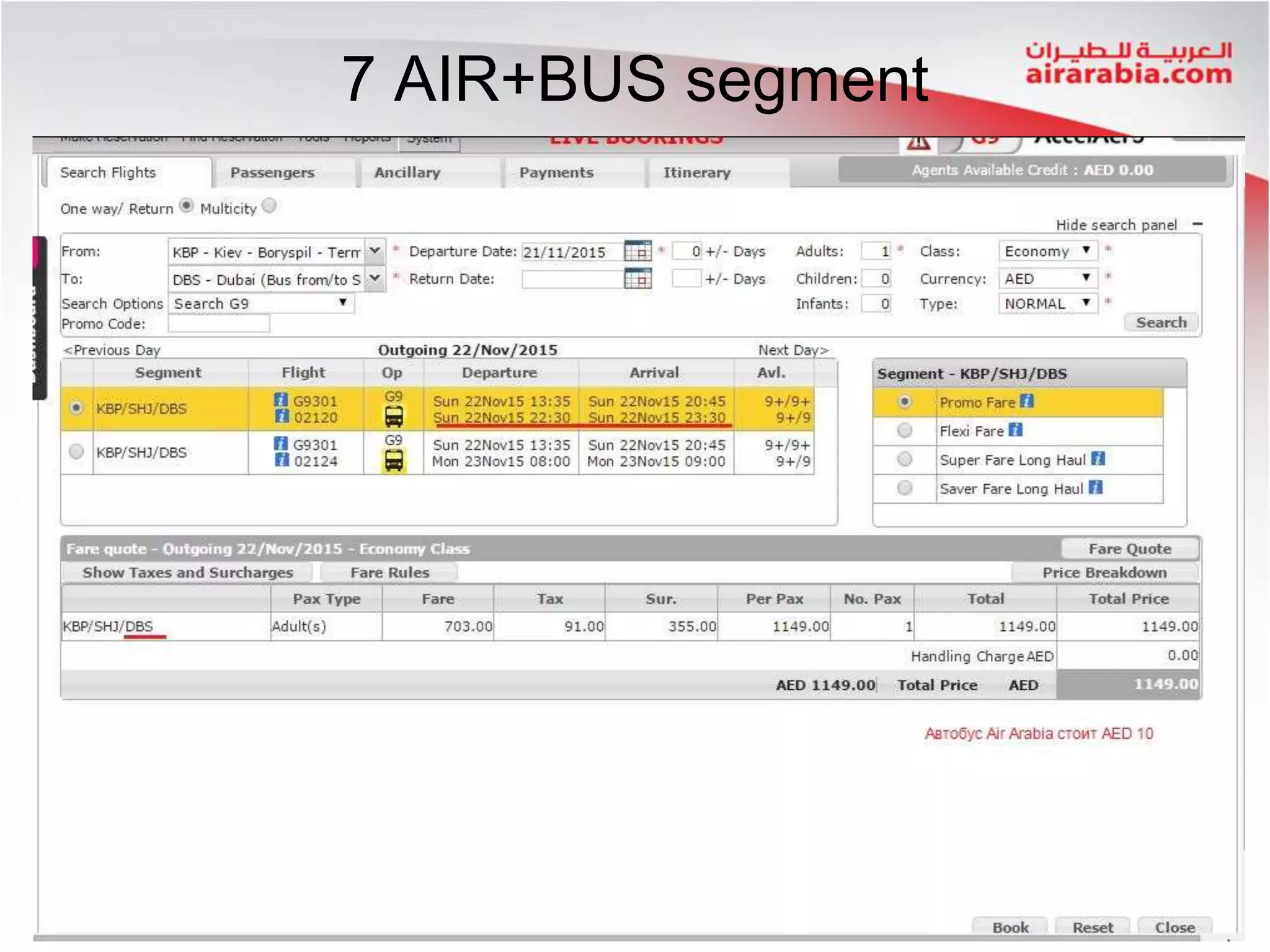Click the Promo Code input field
This screenshot has width=1270, height=952.
[219, 323]
